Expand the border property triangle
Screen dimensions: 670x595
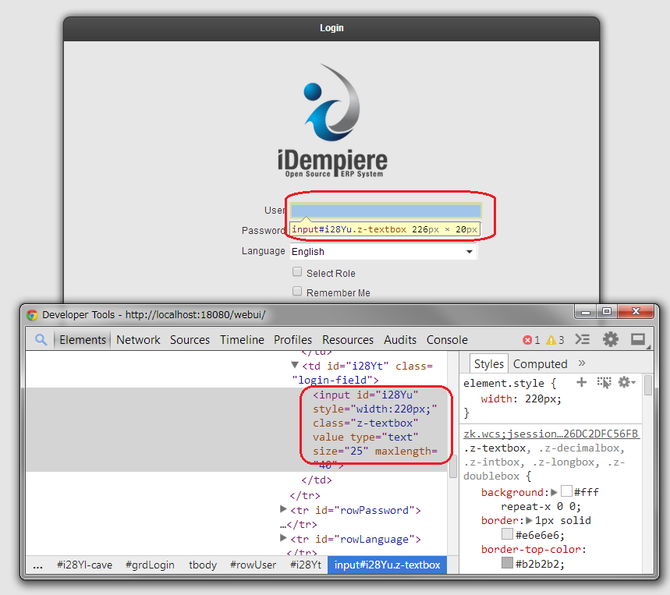pos(529,521)
